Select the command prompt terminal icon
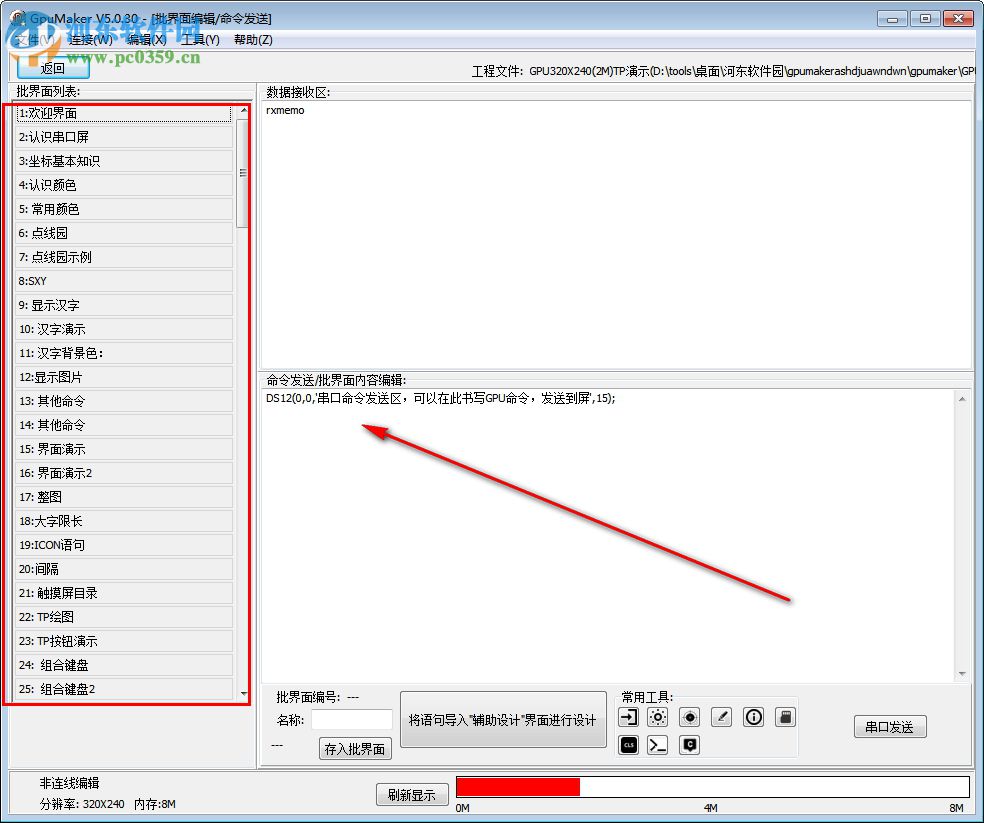This screenshot has width=984, height=823. (x=658, y=744)
